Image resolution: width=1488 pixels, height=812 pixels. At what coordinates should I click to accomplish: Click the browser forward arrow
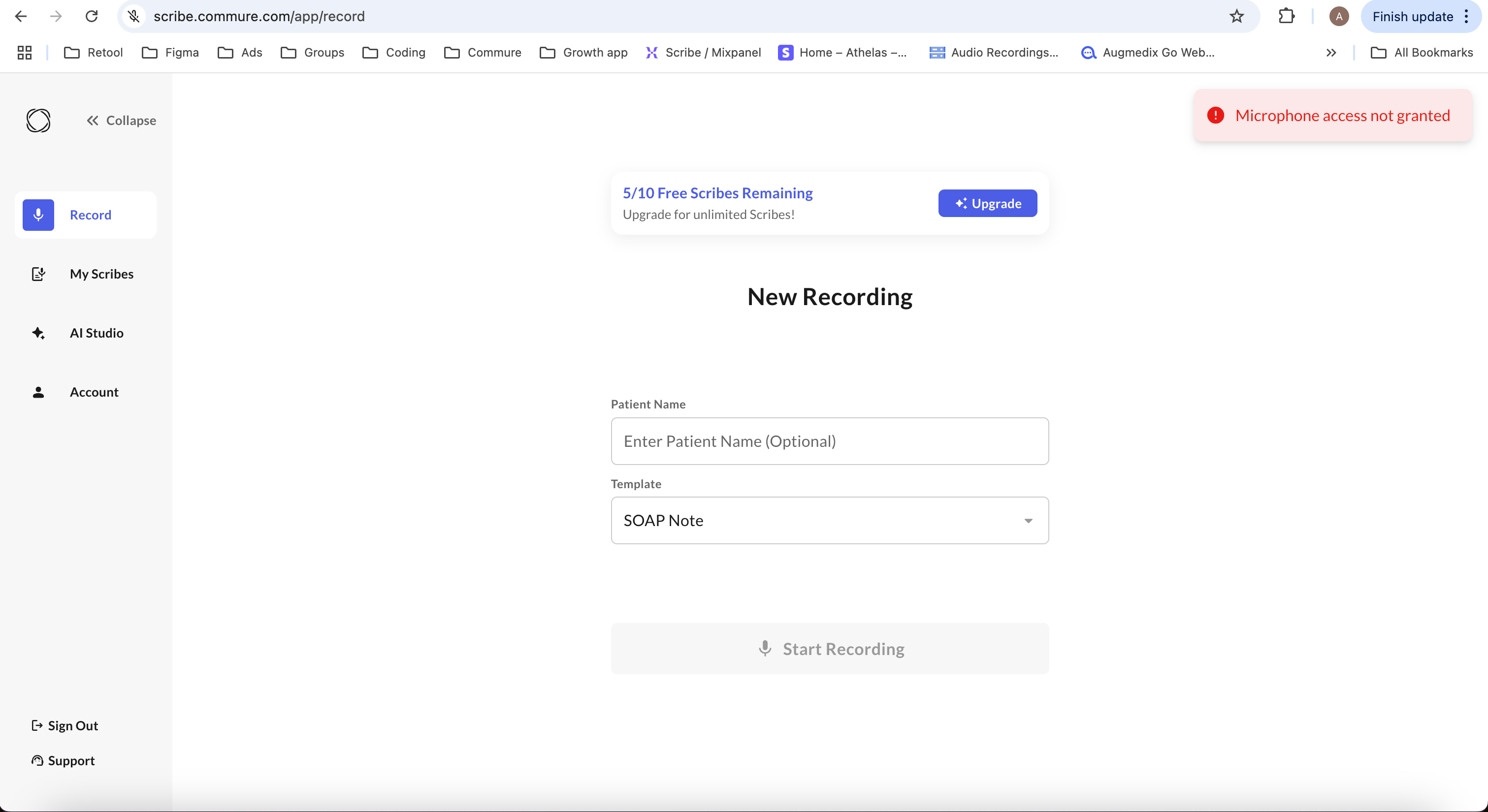click(56, 16)
